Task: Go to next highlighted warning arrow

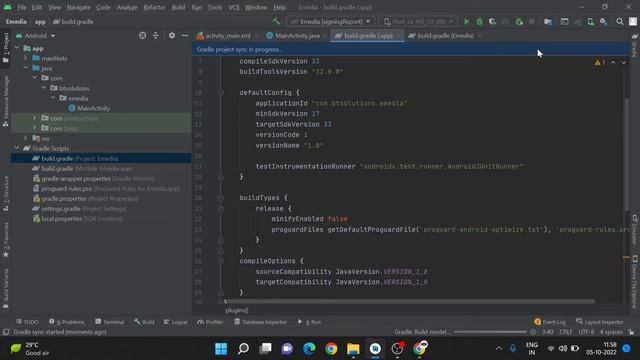Action: [623, 62]
